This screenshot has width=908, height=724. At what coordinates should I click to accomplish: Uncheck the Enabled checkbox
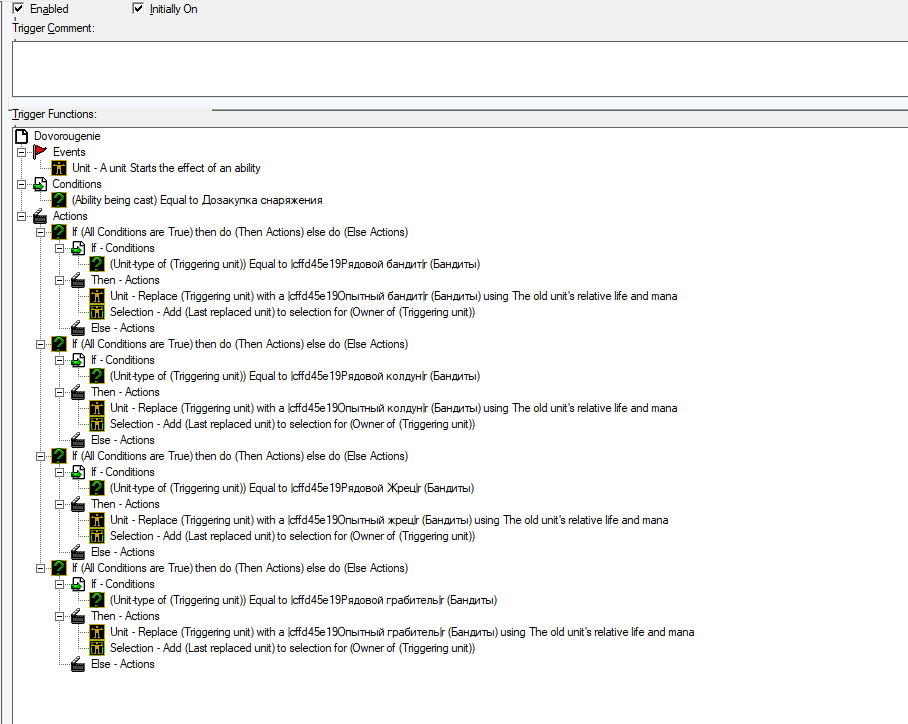click(19, 9)
